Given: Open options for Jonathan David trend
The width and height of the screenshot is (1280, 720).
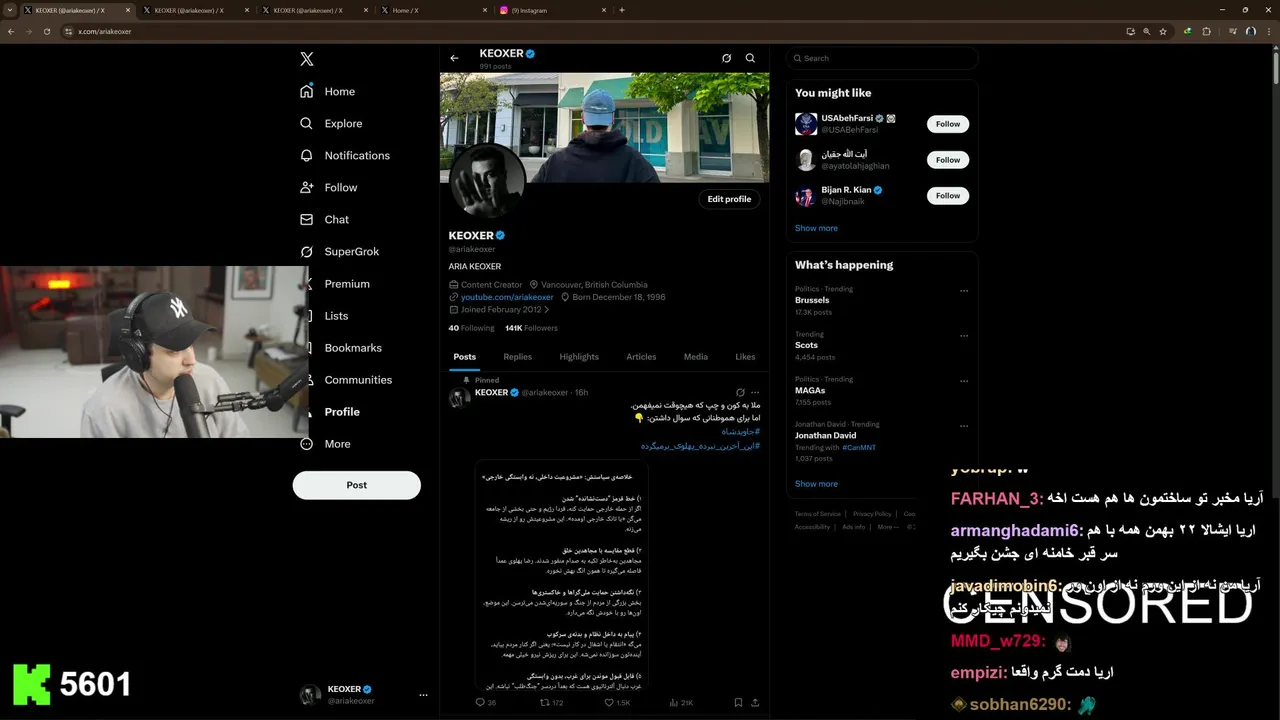Looking at the screenshot, I should (964, 426).
